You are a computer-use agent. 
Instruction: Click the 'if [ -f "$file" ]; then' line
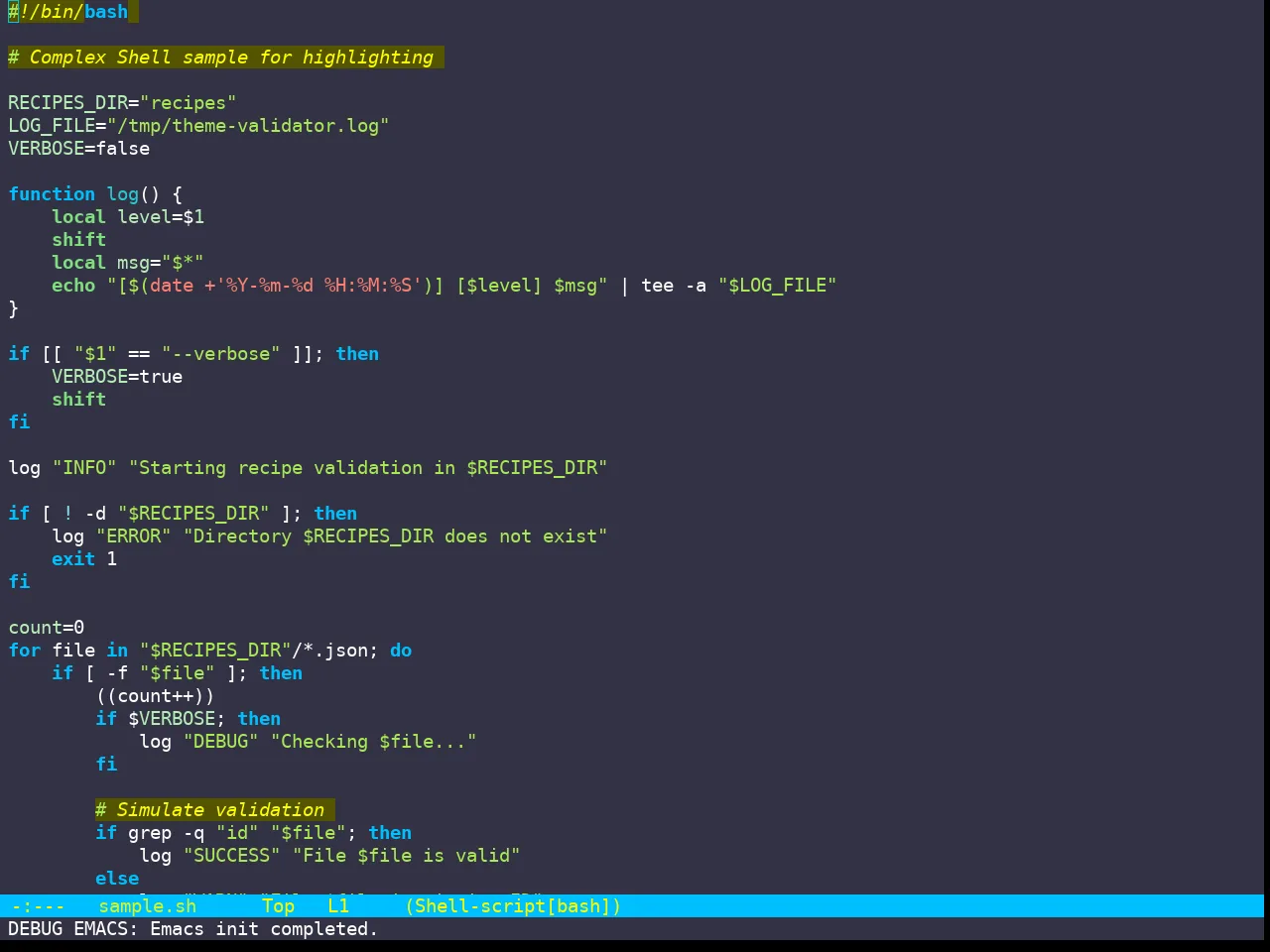[178, 673]
